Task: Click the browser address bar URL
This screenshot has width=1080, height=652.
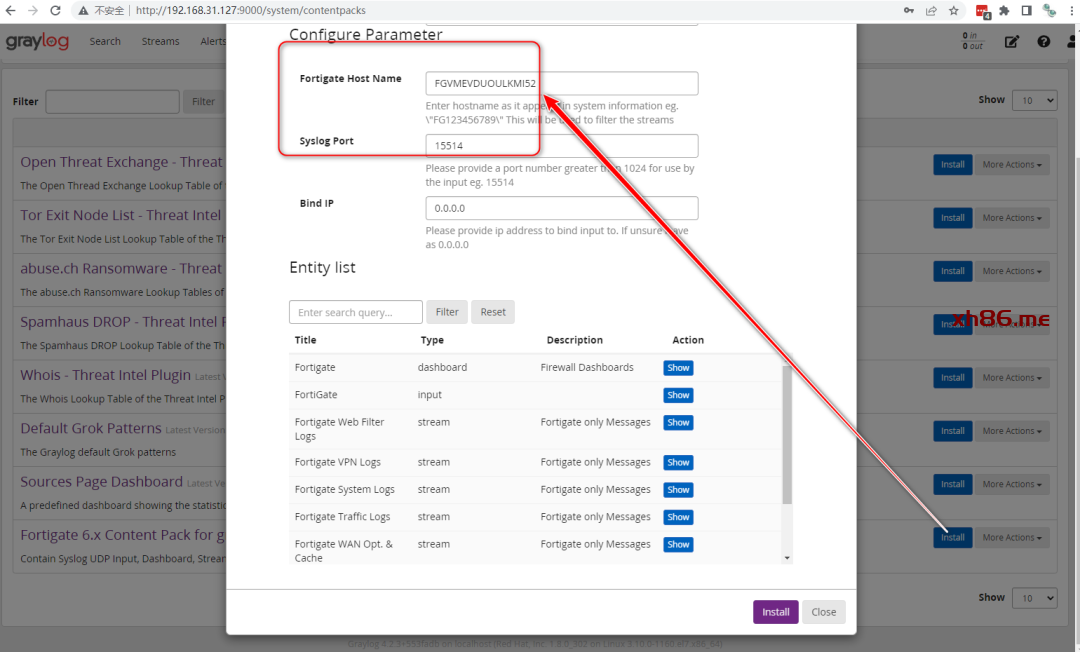Action: (251, 10)
